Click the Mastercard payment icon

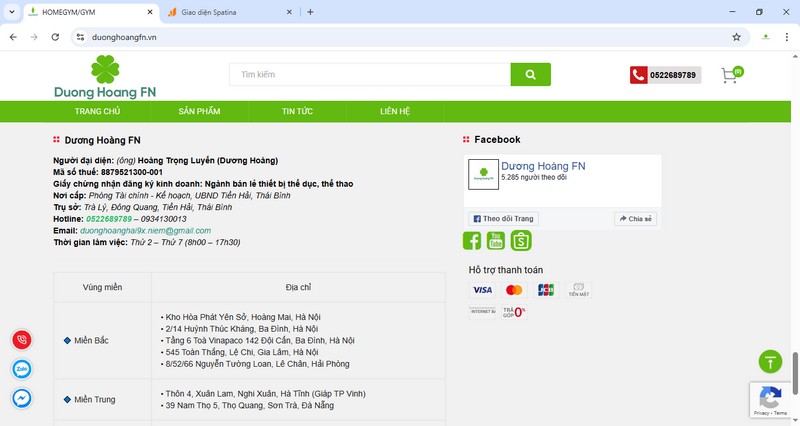514,290
